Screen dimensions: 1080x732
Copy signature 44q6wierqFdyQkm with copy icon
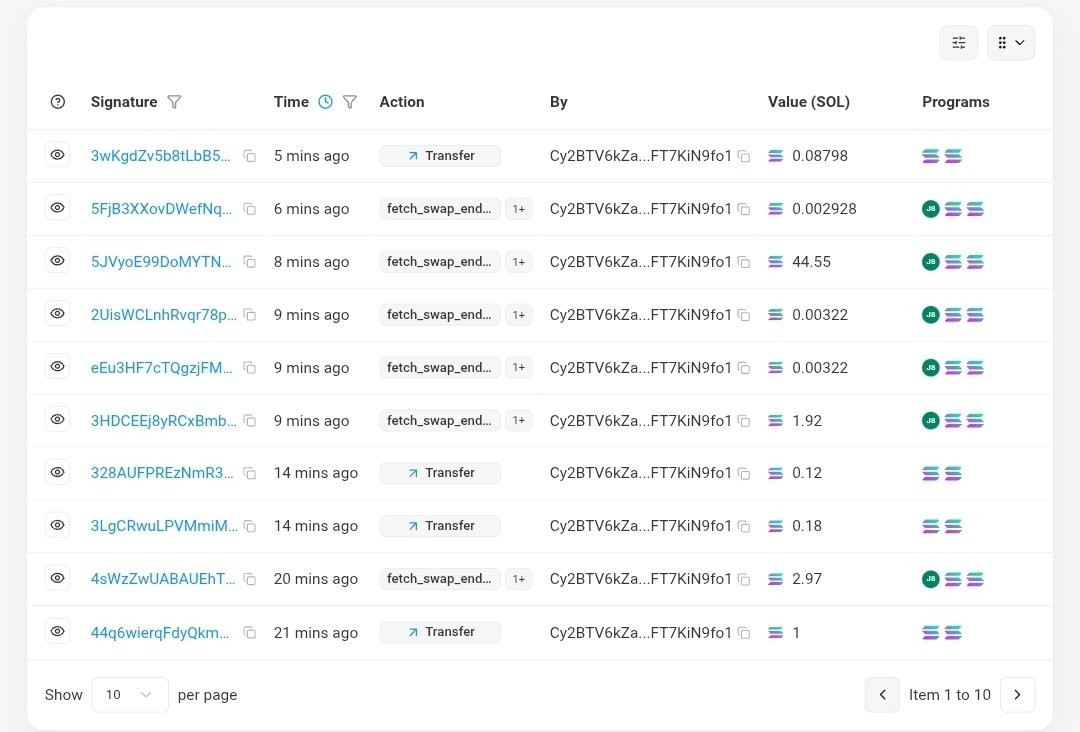[250, 633]
